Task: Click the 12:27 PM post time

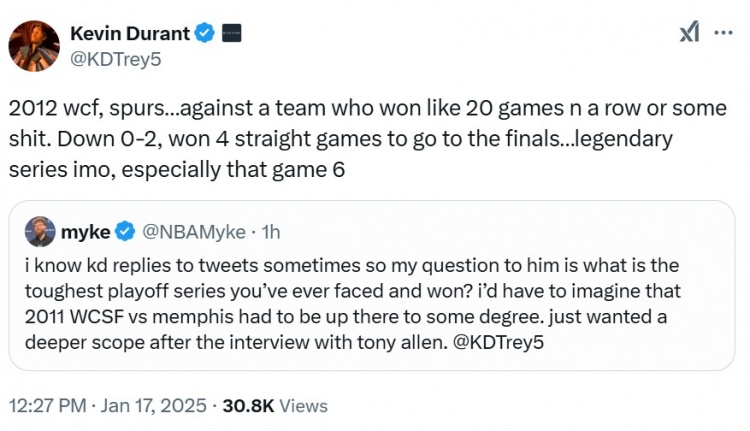Action: tap(46, 406)
